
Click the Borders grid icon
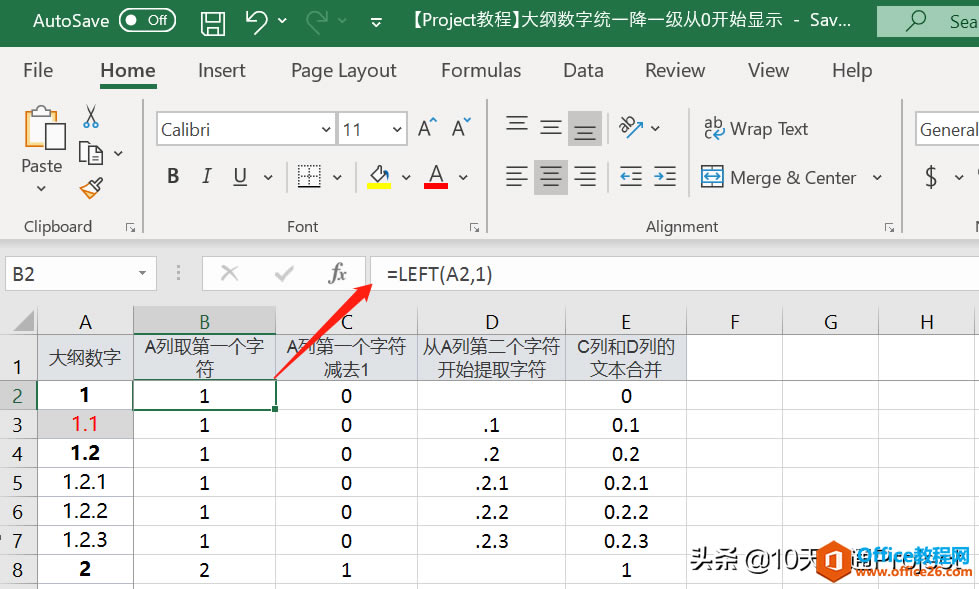(309, 177)
